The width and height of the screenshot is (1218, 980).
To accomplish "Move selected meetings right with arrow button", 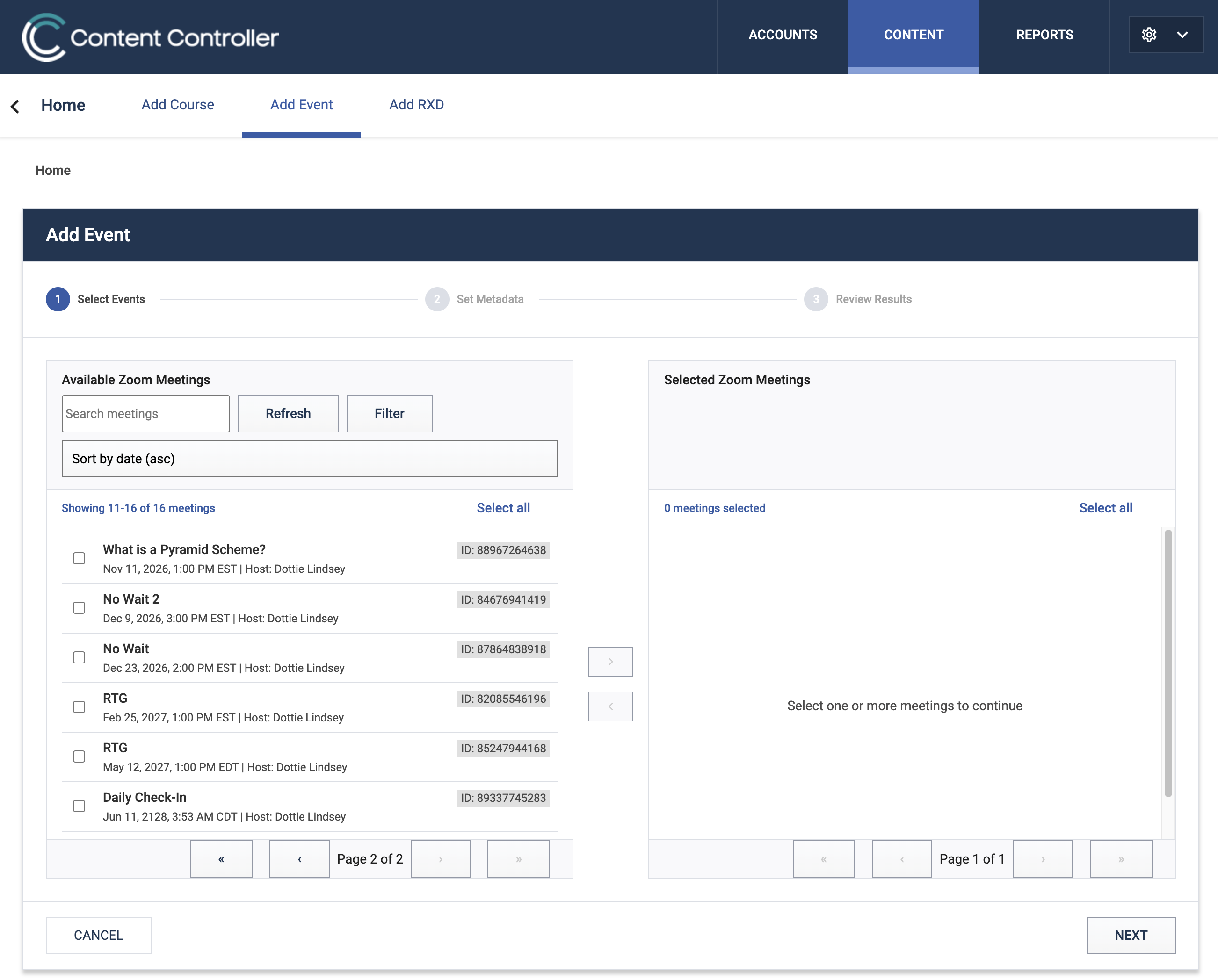I will pyautogui.click(x=611, y=662).
